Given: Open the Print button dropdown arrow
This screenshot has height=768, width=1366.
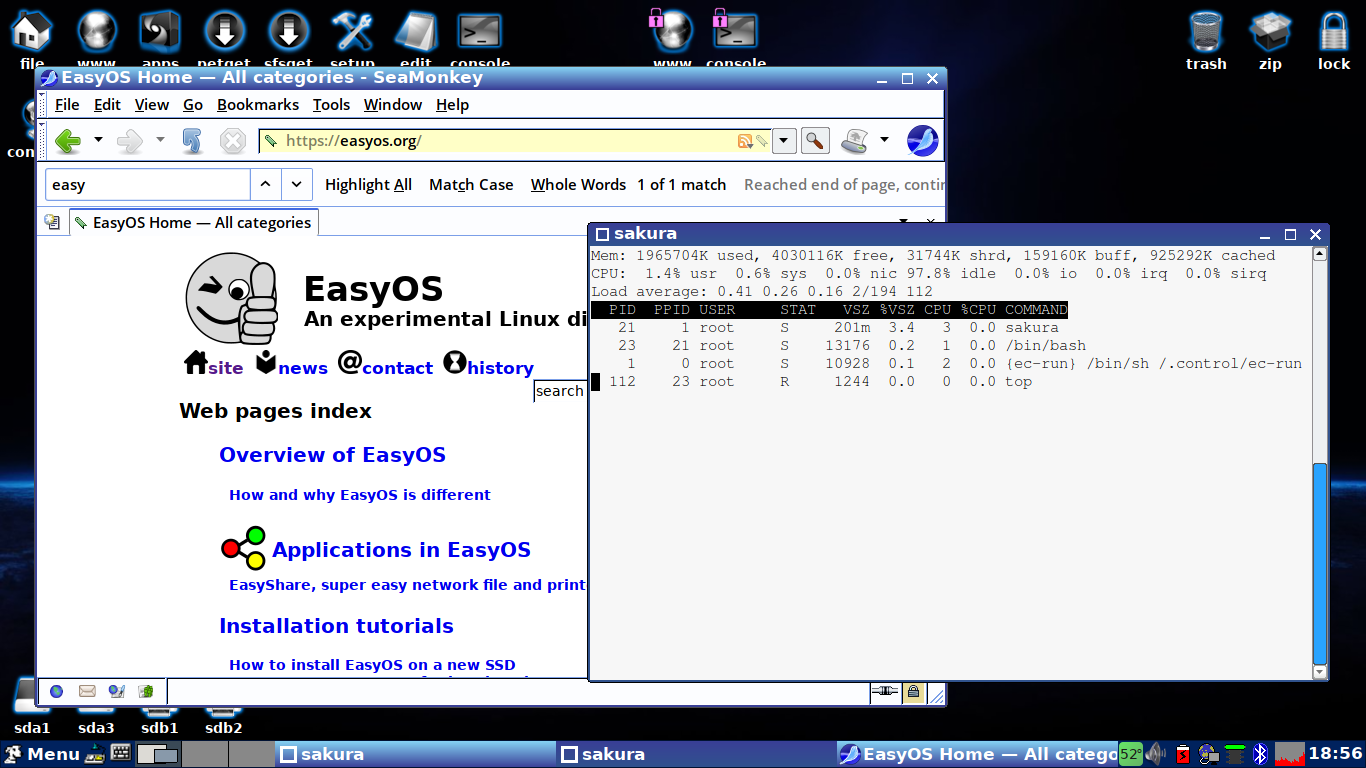Looking at the screenshot, I should coord(884,140).
